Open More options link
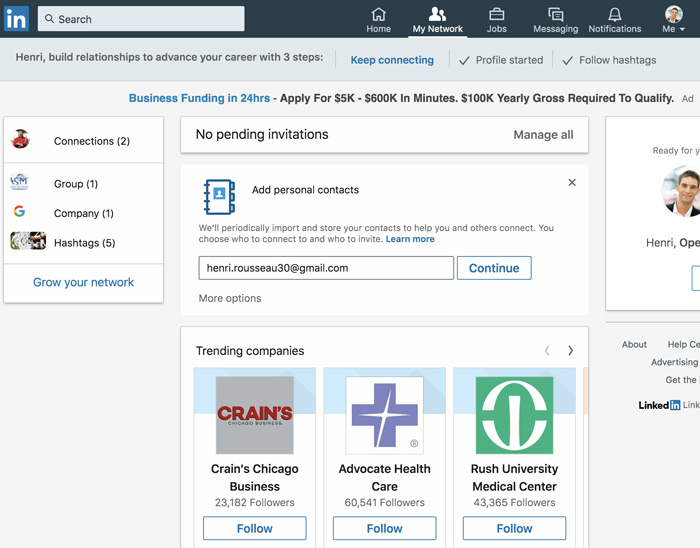 click(230, 298)
